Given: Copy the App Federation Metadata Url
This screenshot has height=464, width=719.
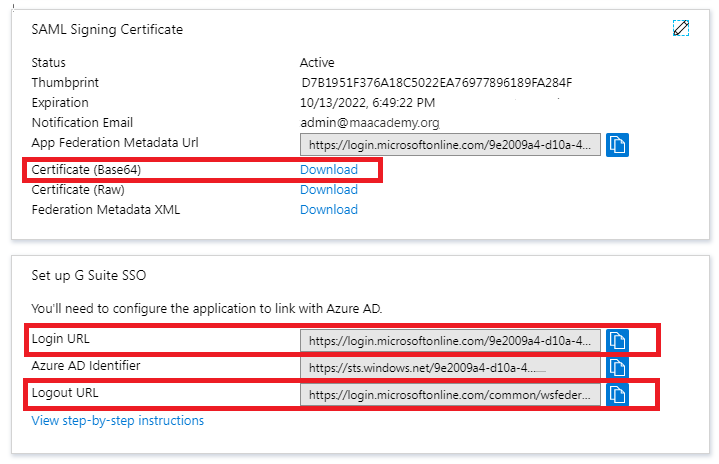Looking at the screenshot, I should (617, 145).
